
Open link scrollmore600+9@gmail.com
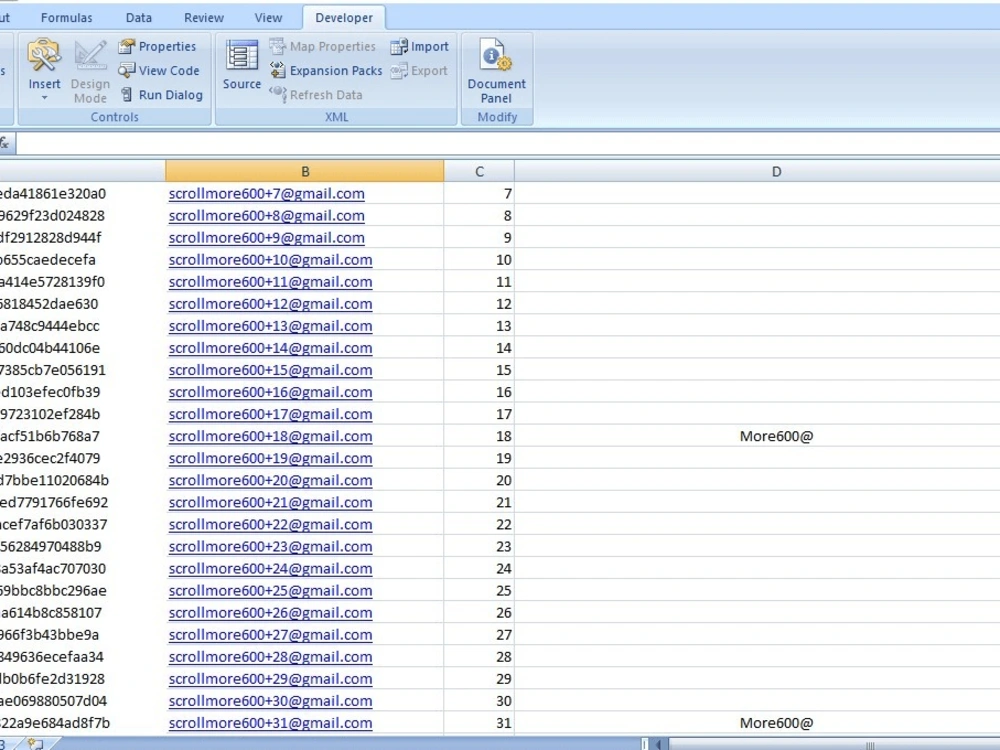267,238
